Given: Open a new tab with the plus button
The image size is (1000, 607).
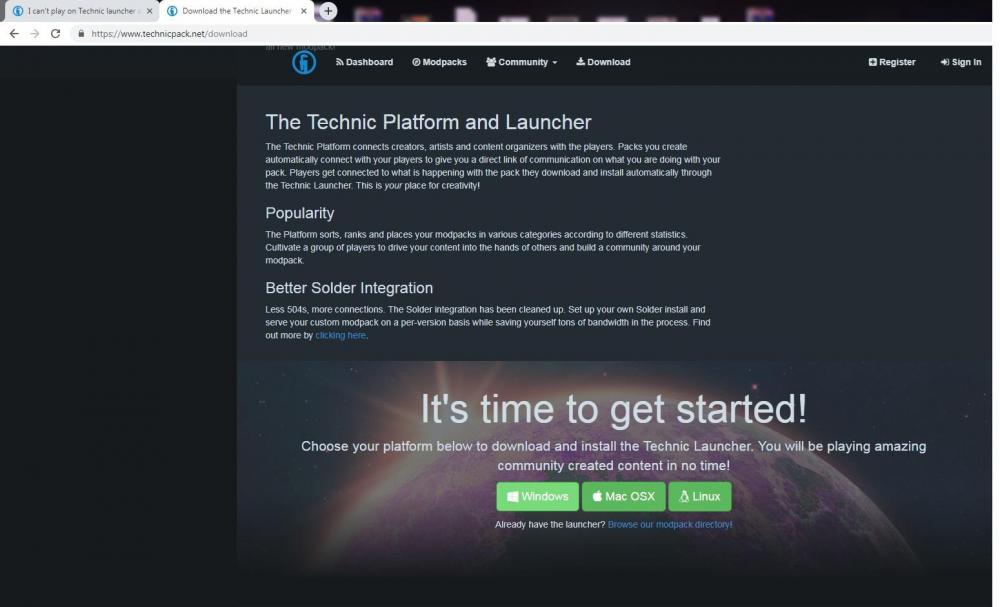Looking at the screenshot, I should click(328, 11).
